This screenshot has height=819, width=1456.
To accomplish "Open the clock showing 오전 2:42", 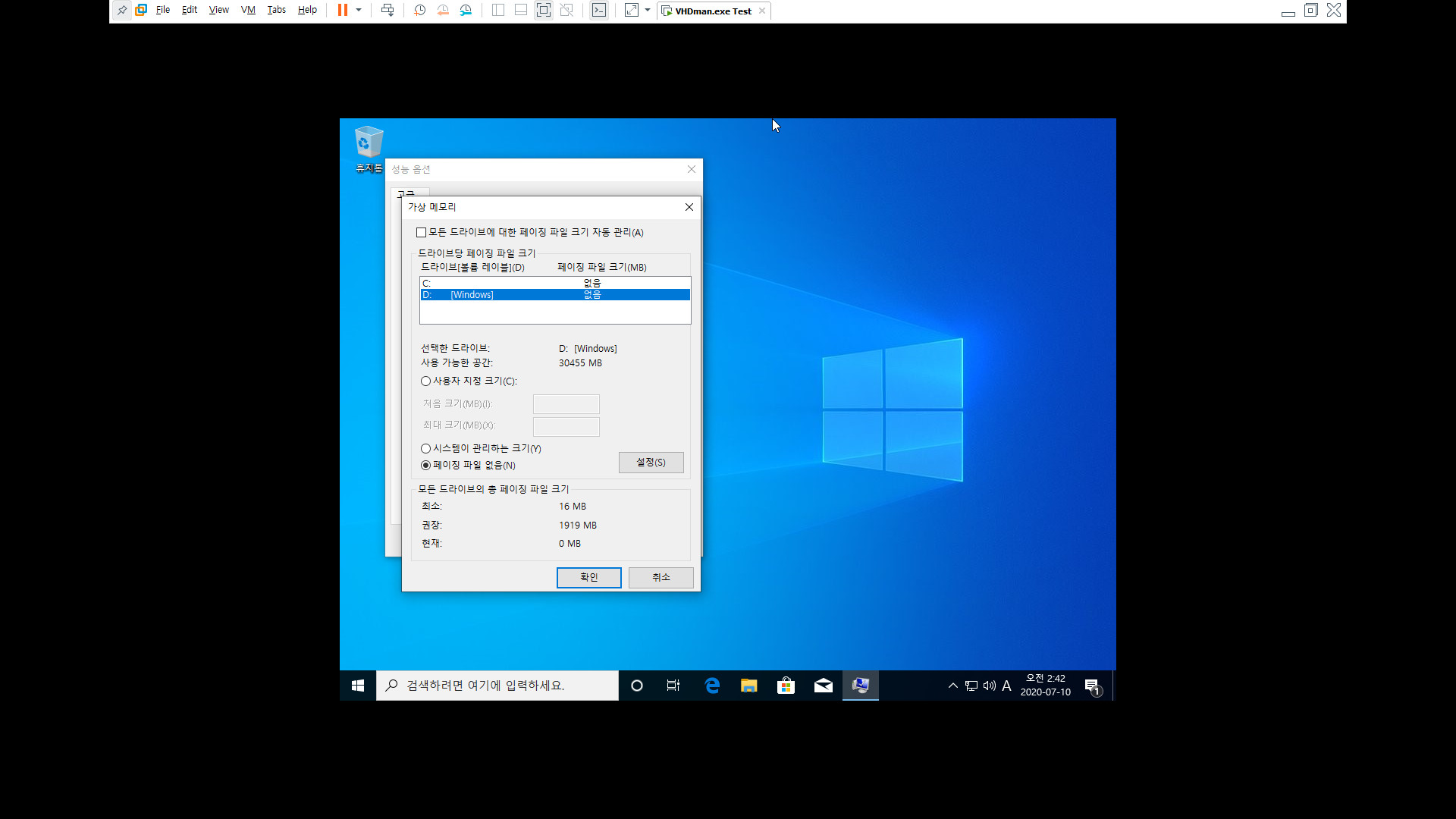I will 1046,686.
